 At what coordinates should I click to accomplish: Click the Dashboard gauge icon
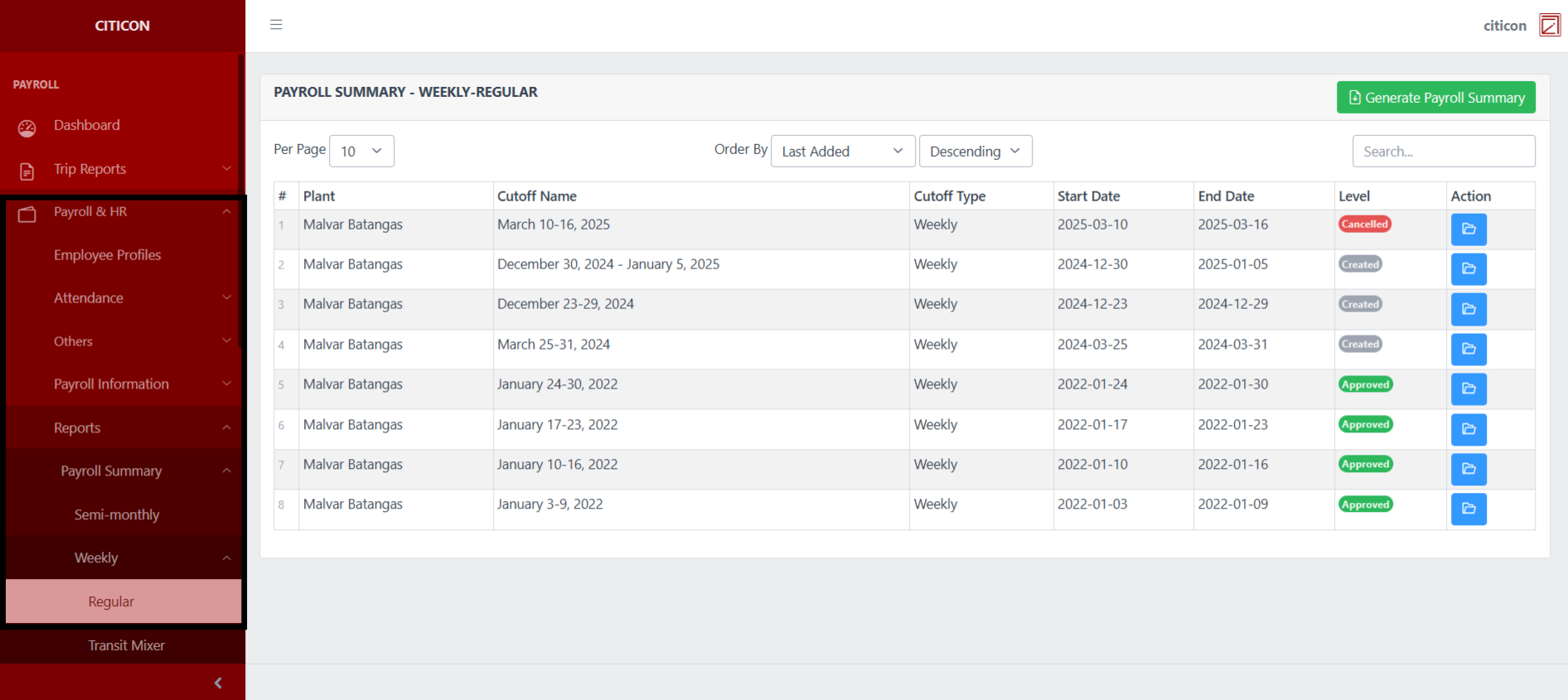click(x=27, y=128)
